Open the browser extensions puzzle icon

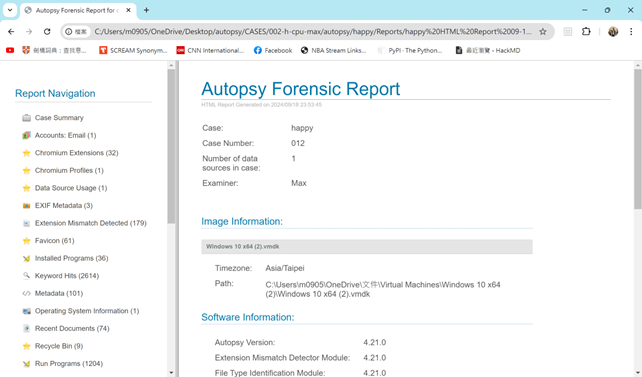pyautogui.click(x=586, y=32)
